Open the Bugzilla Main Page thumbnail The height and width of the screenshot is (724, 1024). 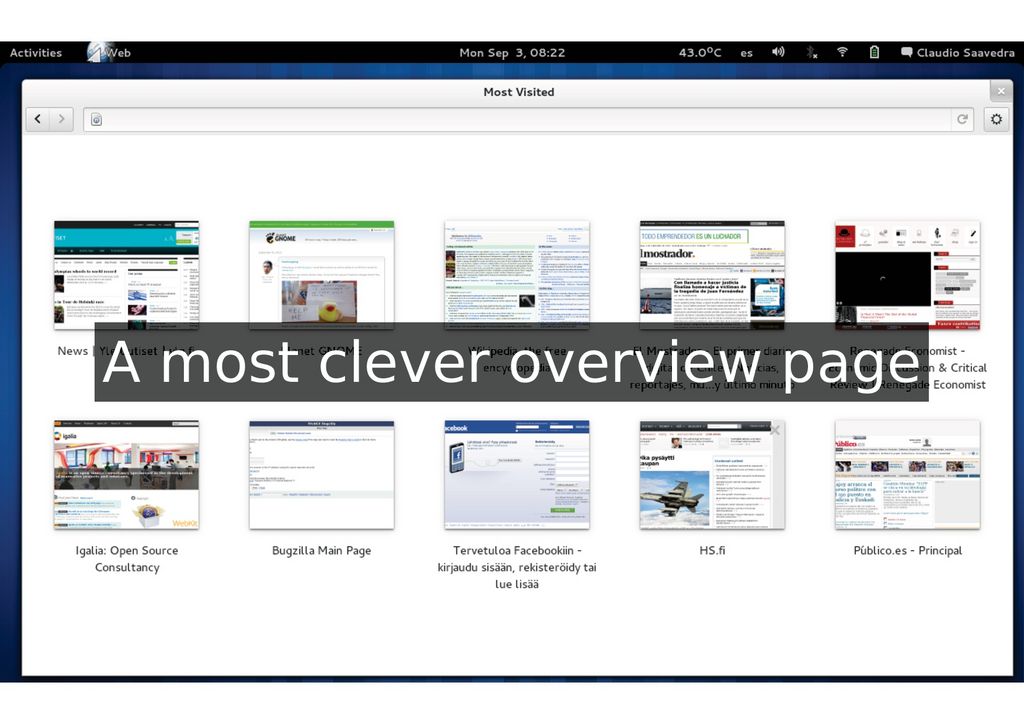[321, 475]
